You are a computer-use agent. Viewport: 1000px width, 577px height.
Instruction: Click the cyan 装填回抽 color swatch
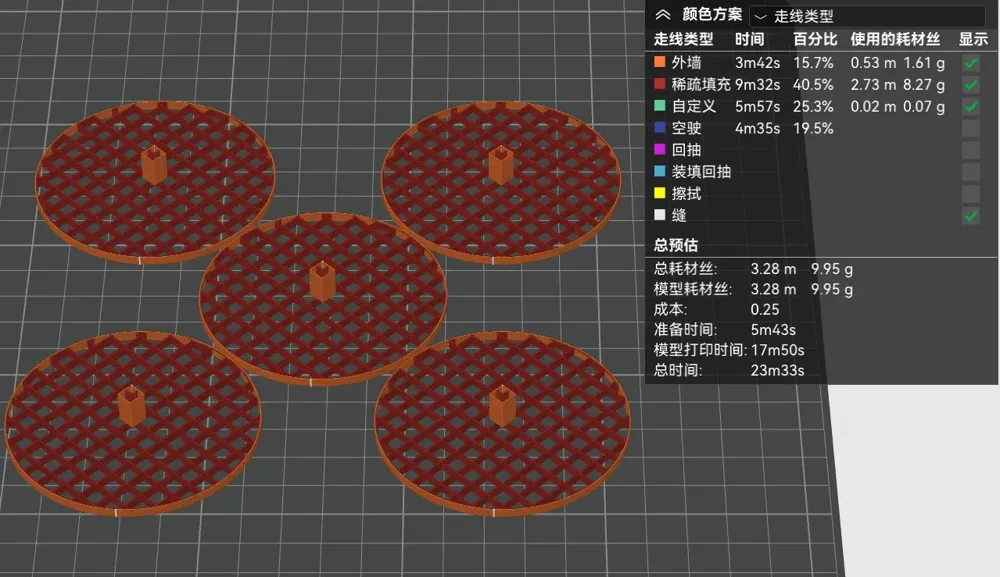click(659, 171)
